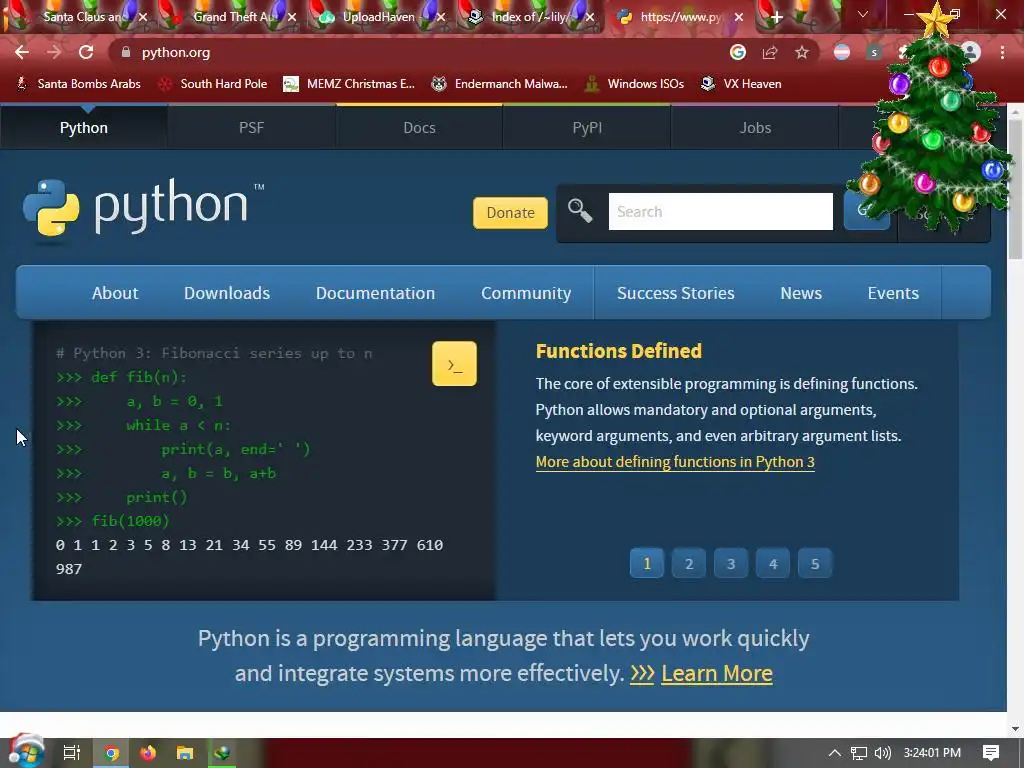Viewport: 1024px width, 768px height.
Task: Click the page vertical scrollbar thumb
Action: [1015, 188]
